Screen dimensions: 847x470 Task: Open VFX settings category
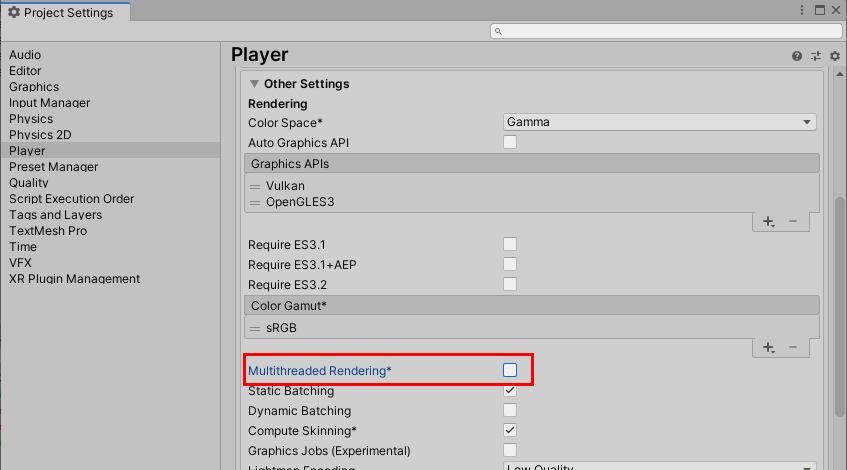(20, 263)
